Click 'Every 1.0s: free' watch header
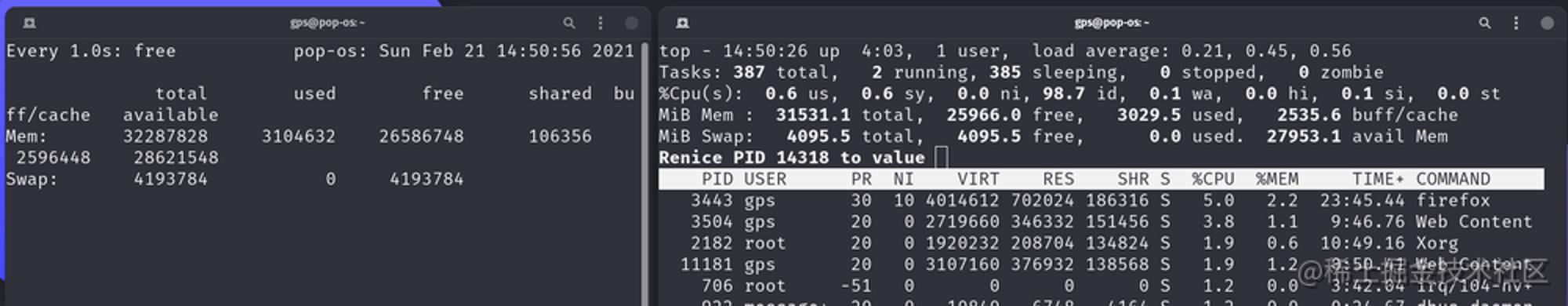Viewport: 1568px width, 306px height. (x=91, y=51)
